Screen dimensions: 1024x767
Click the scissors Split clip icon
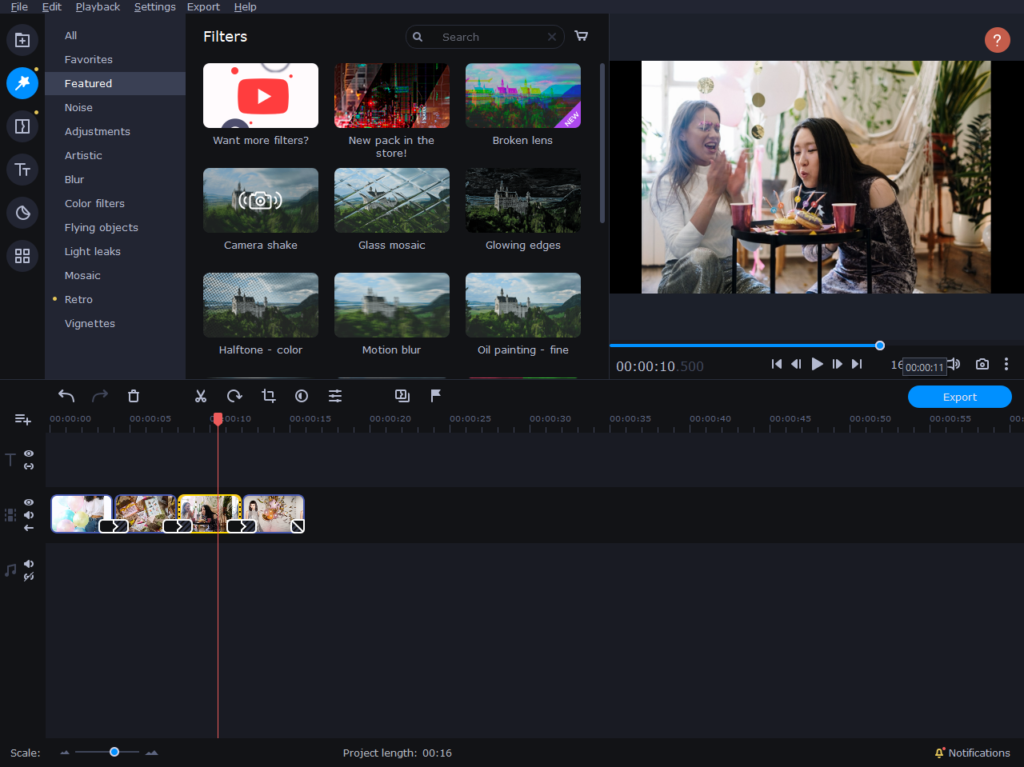[x=200, y=396]
